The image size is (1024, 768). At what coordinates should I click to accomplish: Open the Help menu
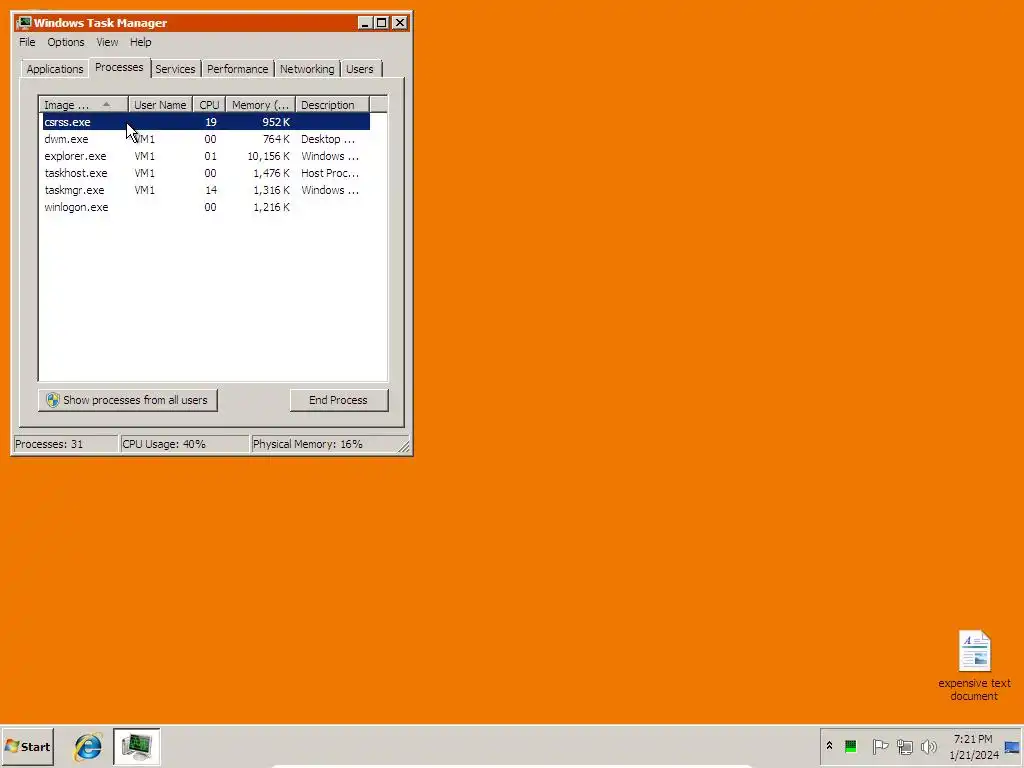coord(140,42)
